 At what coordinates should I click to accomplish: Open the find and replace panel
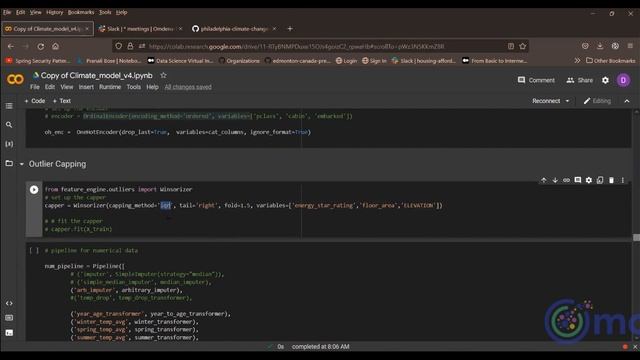pos(9,125)
